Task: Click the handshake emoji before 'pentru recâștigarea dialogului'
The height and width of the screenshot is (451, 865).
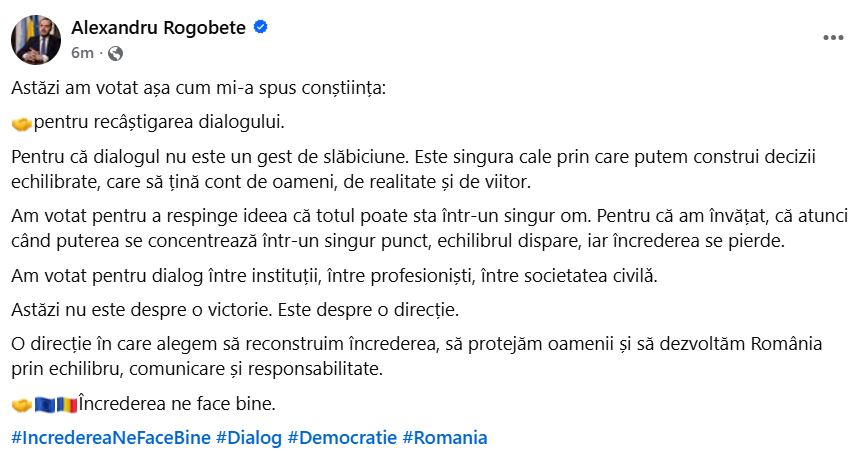Action: [22, 124]
